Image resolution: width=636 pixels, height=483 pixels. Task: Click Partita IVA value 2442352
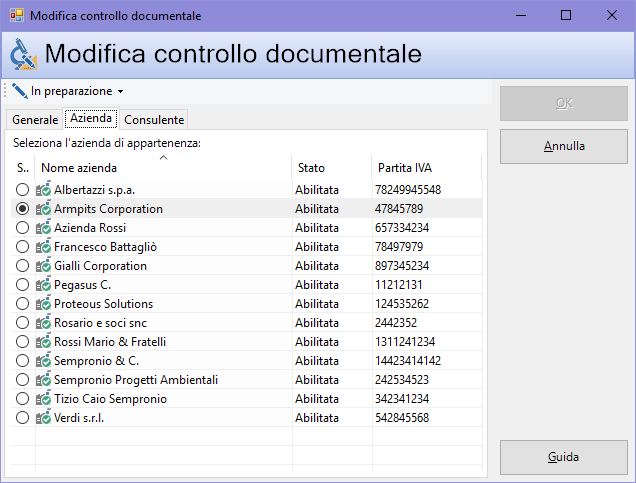coord(396,323)
